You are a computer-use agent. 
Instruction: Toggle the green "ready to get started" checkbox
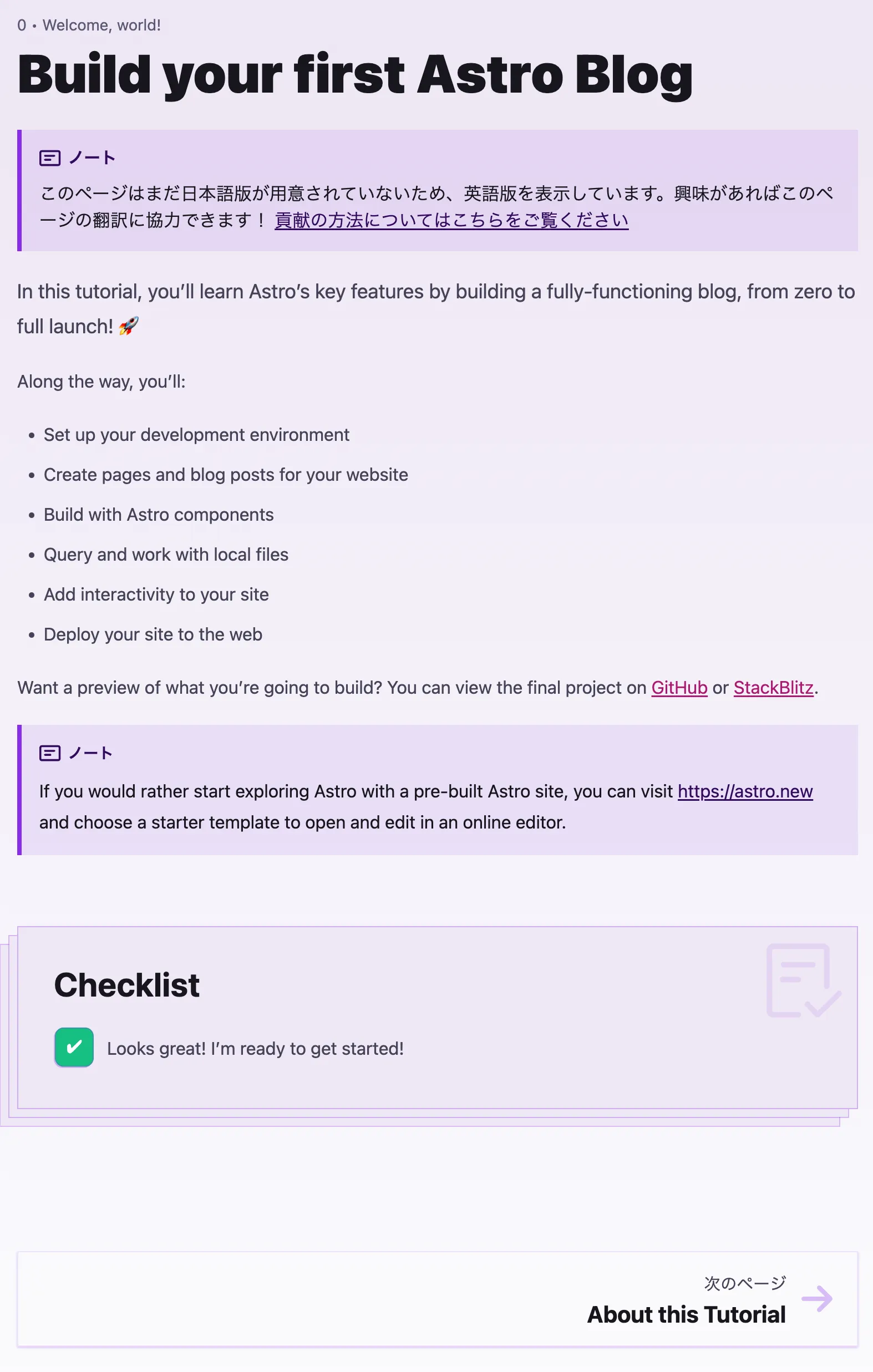pyautogui.click(x=74, y=1047)
